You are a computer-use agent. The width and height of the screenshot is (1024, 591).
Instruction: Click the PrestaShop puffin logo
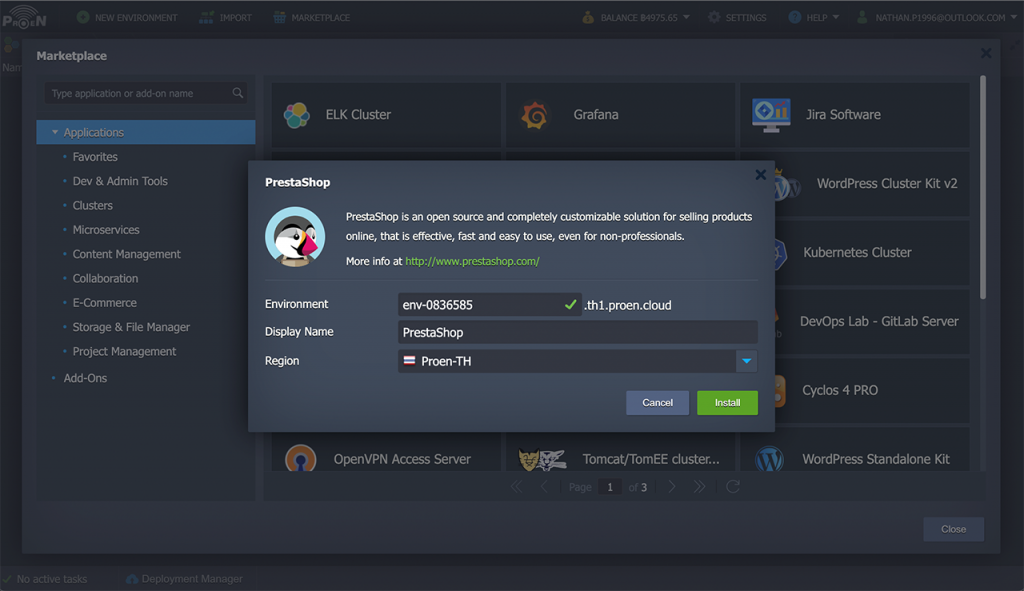295,237
